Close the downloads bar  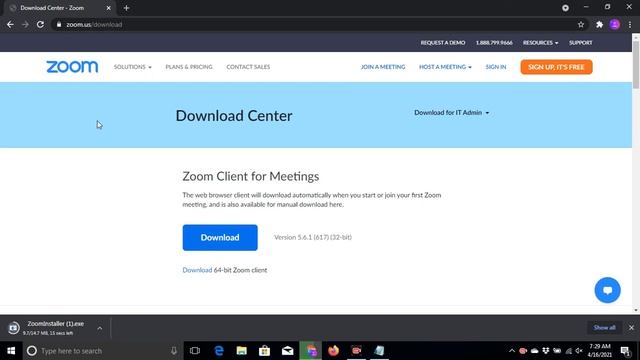[631, 327]
